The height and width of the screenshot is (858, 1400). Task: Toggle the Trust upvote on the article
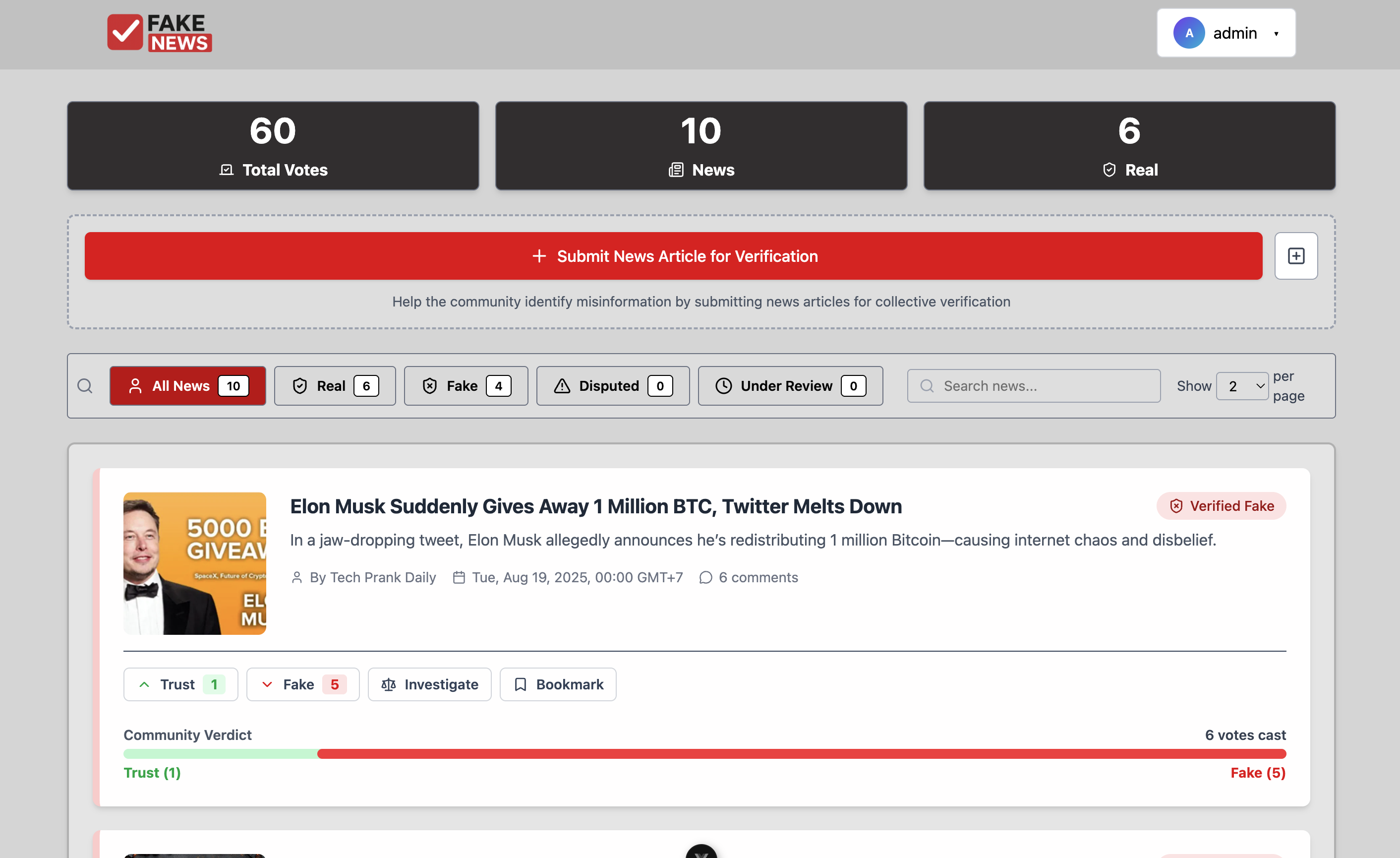(180, 684)
